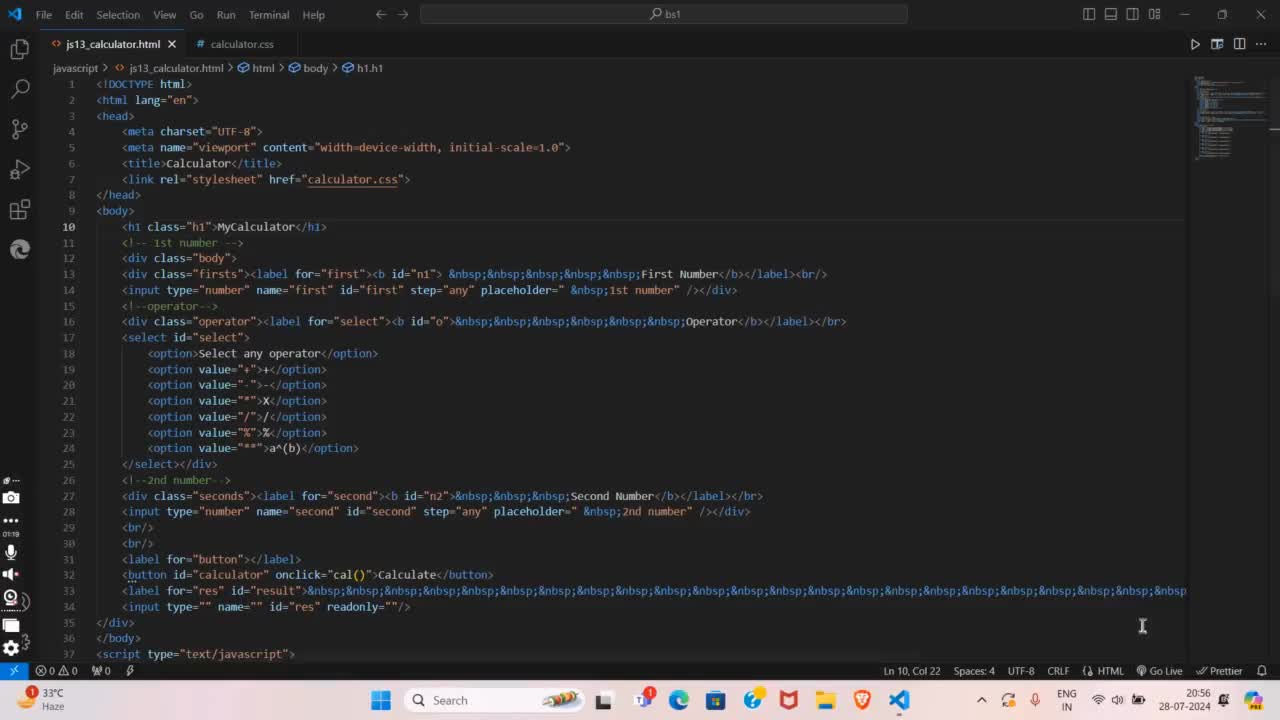Open the Windows Start menu
The image size is (1280, 720).
coord(381,700)
